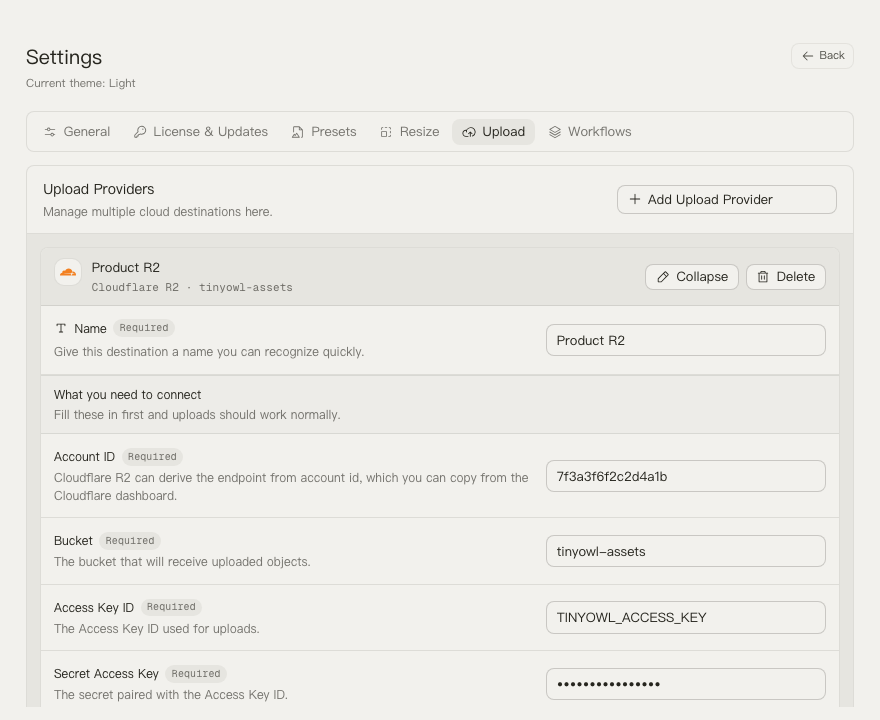Select the Upload tab
The width and height of the screenshot is (880, 720).
pos(493,132)
